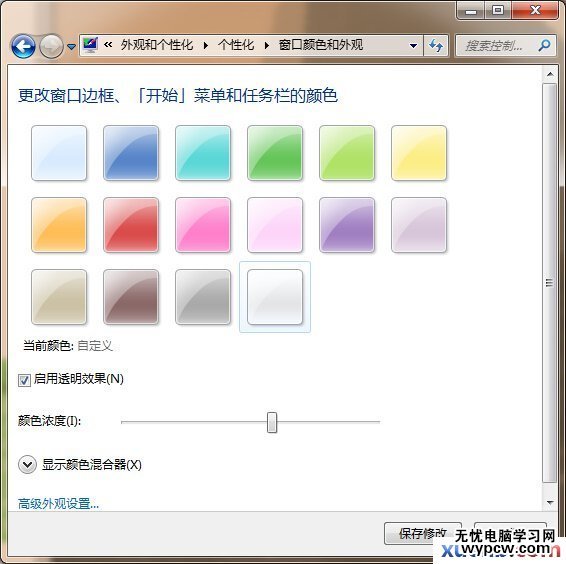
Task: Toggle the 启用透明效果 checkbox
Action: (24, 380)
